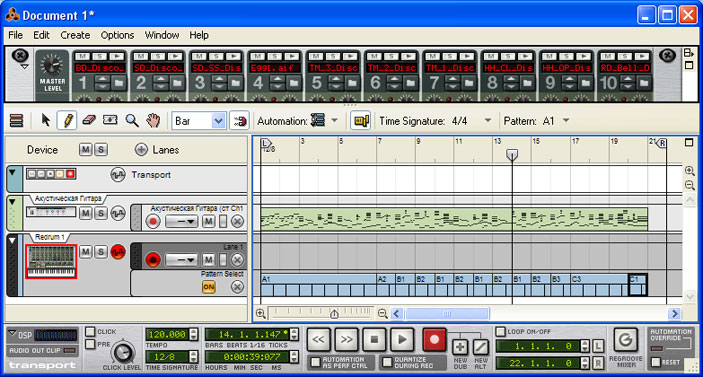Select the Hand tool
The height and width of the screenshot is (377, 703).
tap(153, 120)
